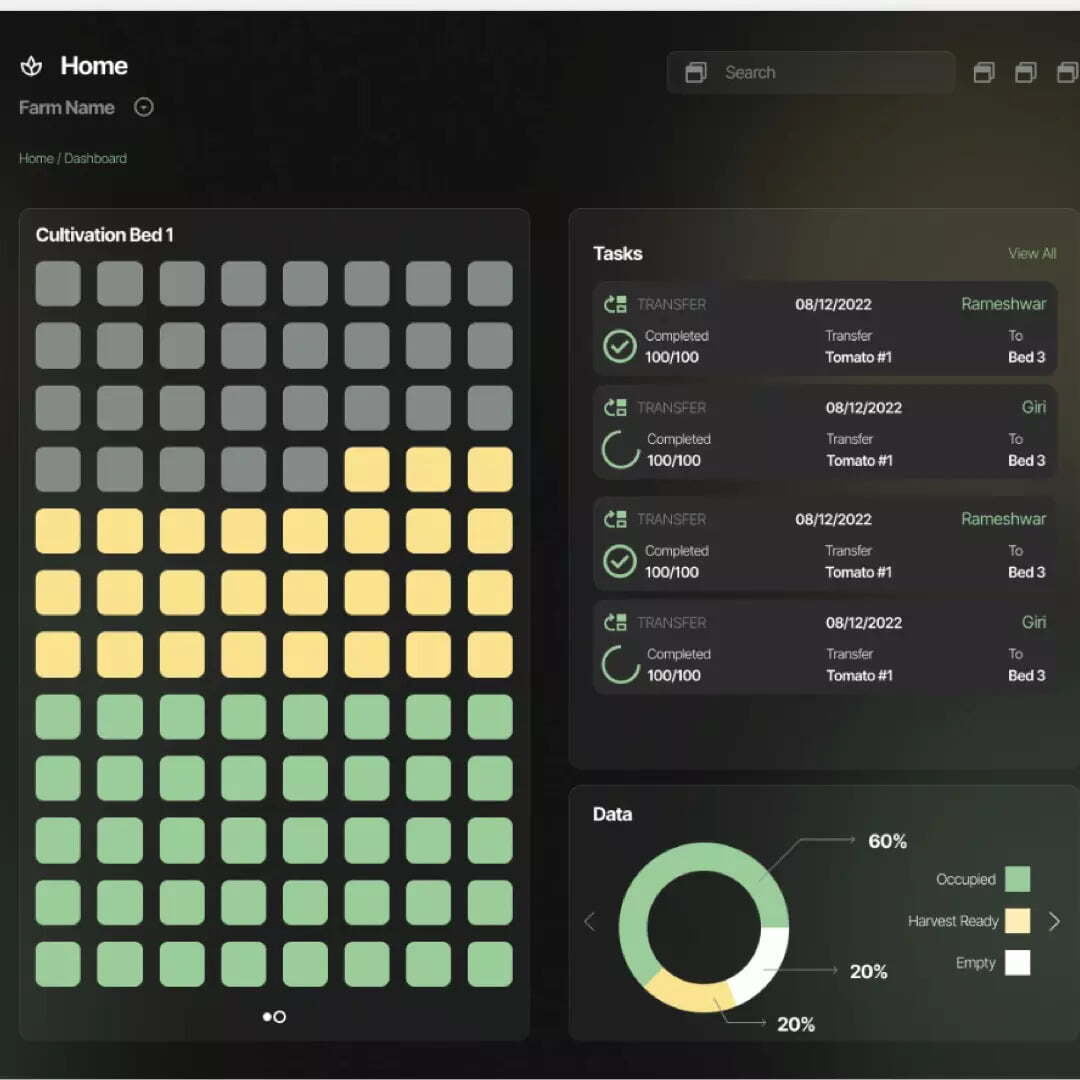Click Tomato #1 on first task card
Image resolution: width=1080 pixels, height=1080 pixels.
click(x=858, y=357)
